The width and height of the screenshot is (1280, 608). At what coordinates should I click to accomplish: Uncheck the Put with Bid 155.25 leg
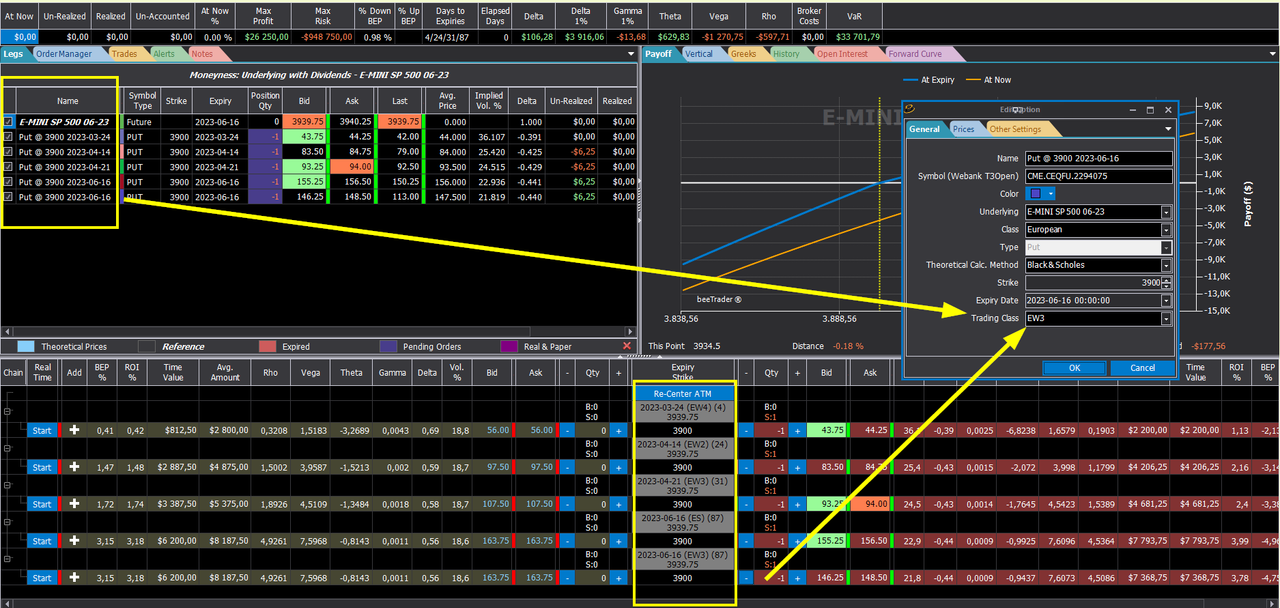[x=8, y=182]
